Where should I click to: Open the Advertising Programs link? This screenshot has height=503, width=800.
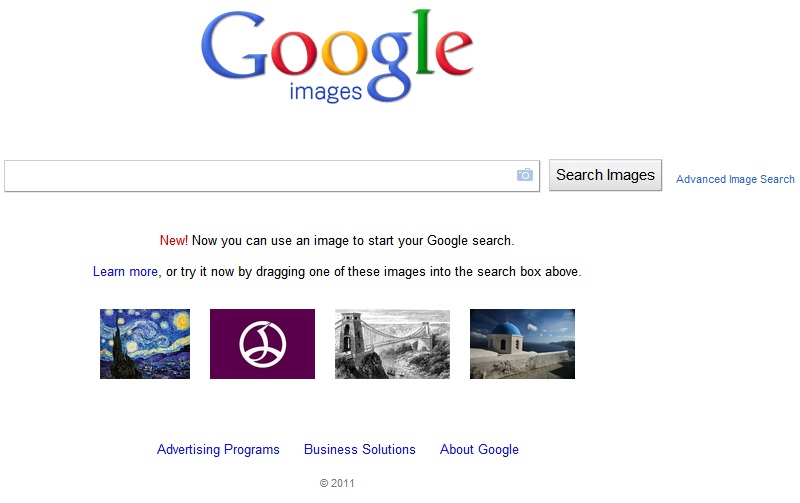coord(218,450)
